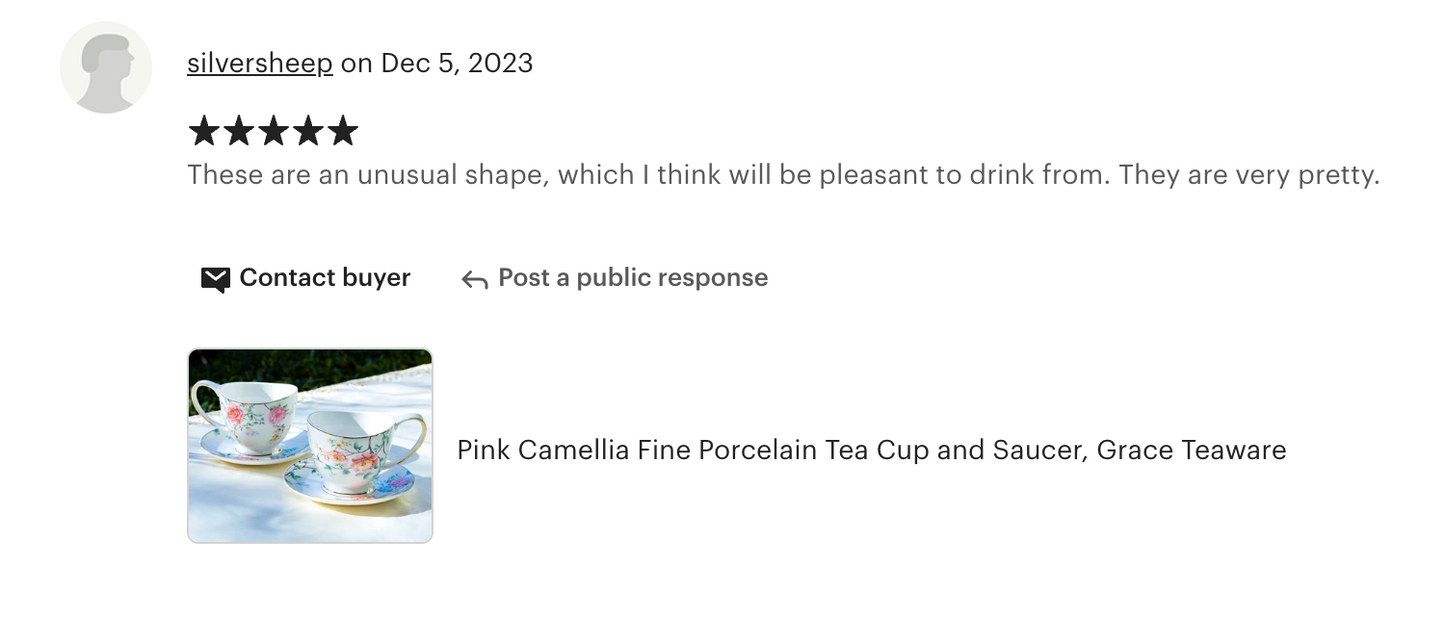Click the review text about unusual shape

pyautogui.click(x=648, y=175)
